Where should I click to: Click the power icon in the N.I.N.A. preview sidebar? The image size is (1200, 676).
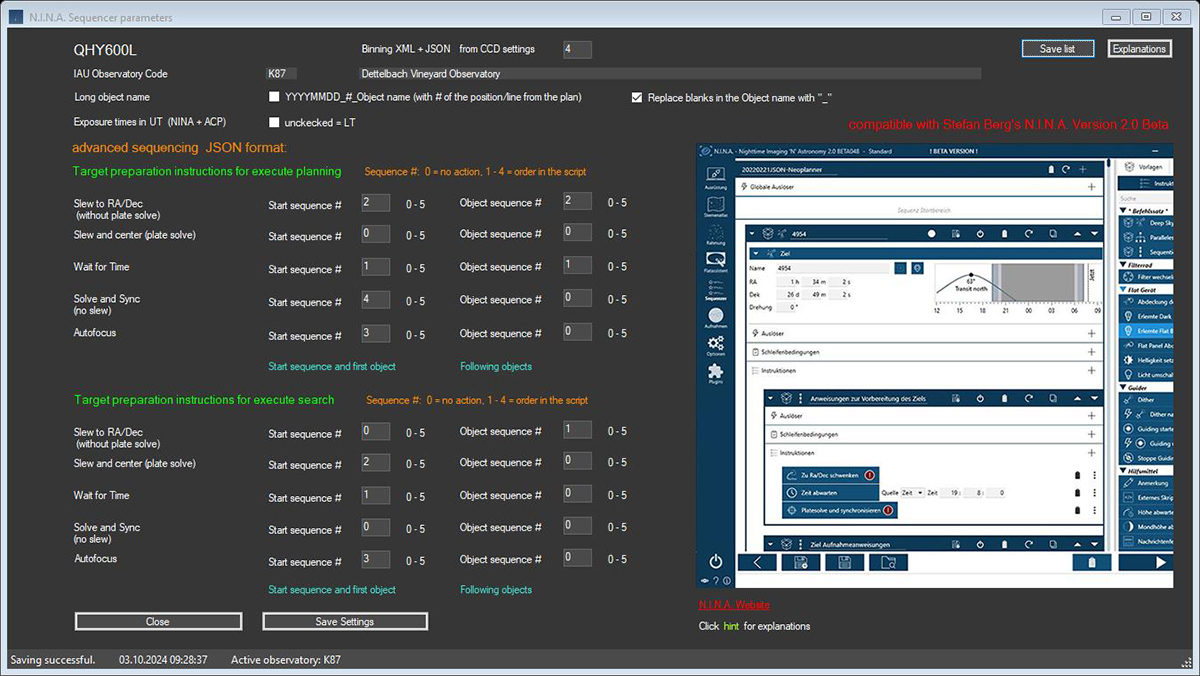pos(716,562)
